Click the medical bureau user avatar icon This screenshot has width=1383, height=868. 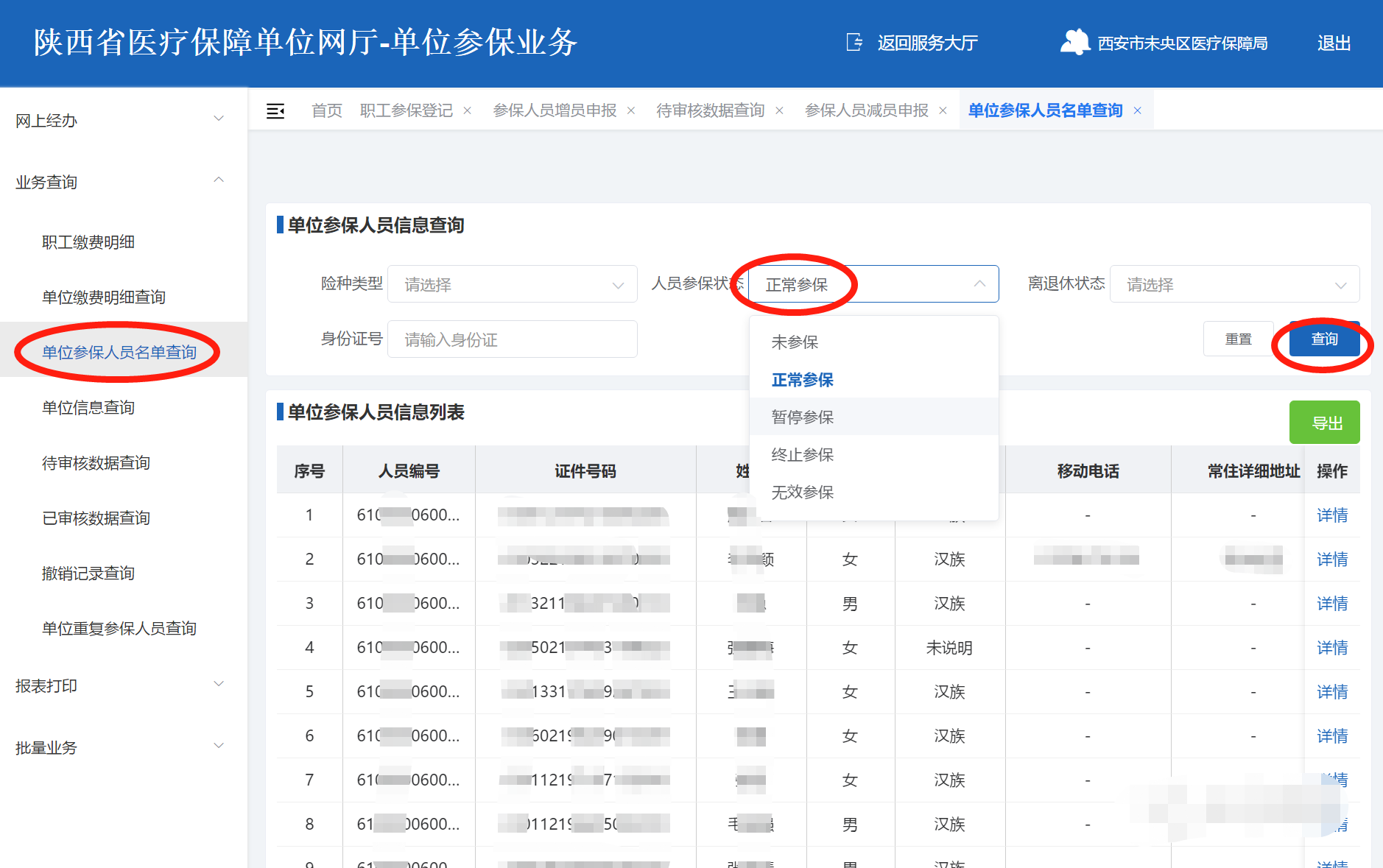(1074, 43)
